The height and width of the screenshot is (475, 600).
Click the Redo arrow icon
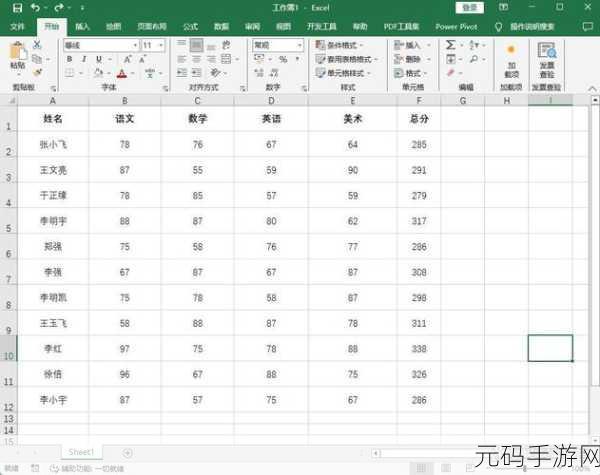point(59,7)
